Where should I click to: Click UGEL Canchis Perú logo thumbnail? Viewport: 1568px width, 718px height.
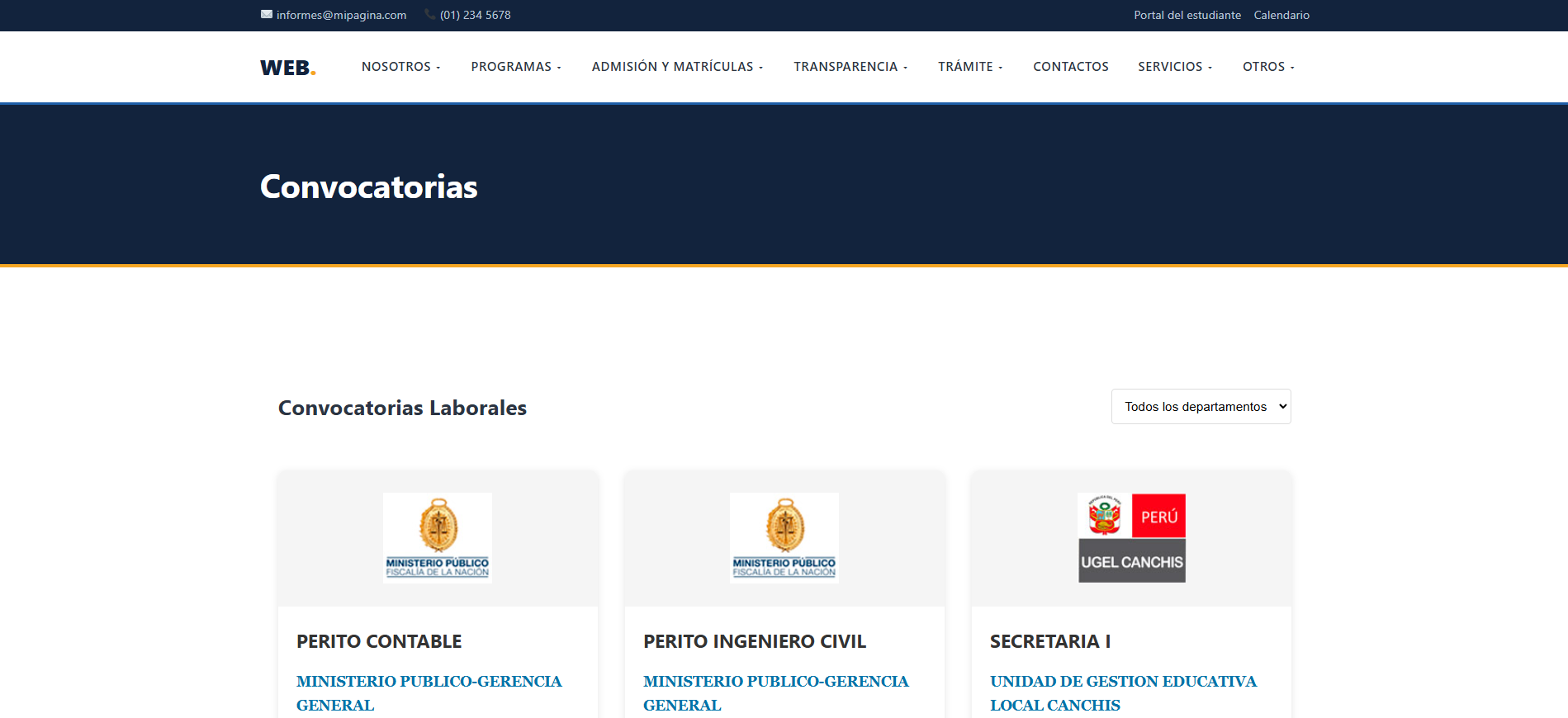(x=1132, y=538)
